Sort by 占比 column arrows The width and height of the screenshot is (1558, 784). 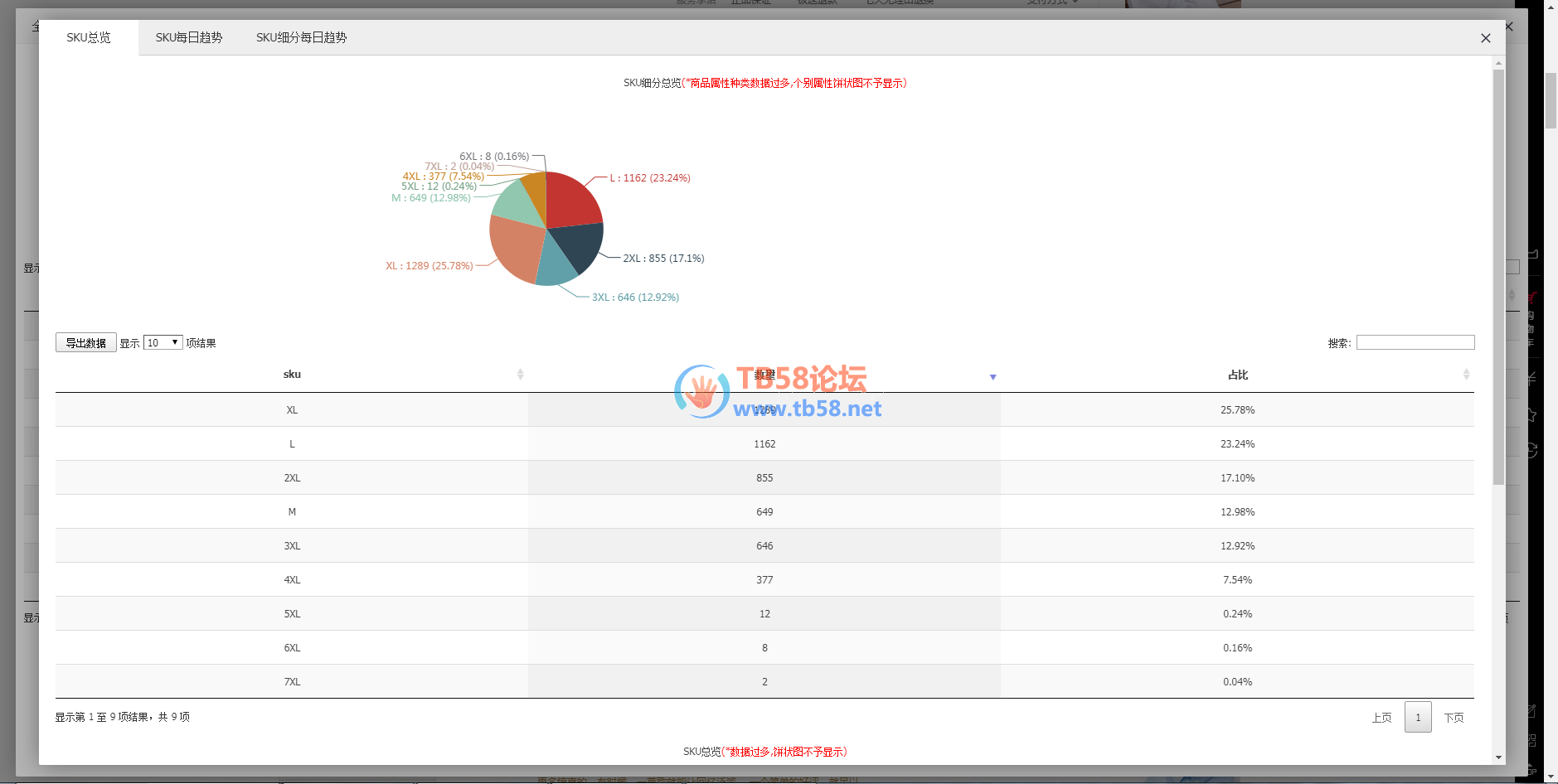tap(1465, 375)
